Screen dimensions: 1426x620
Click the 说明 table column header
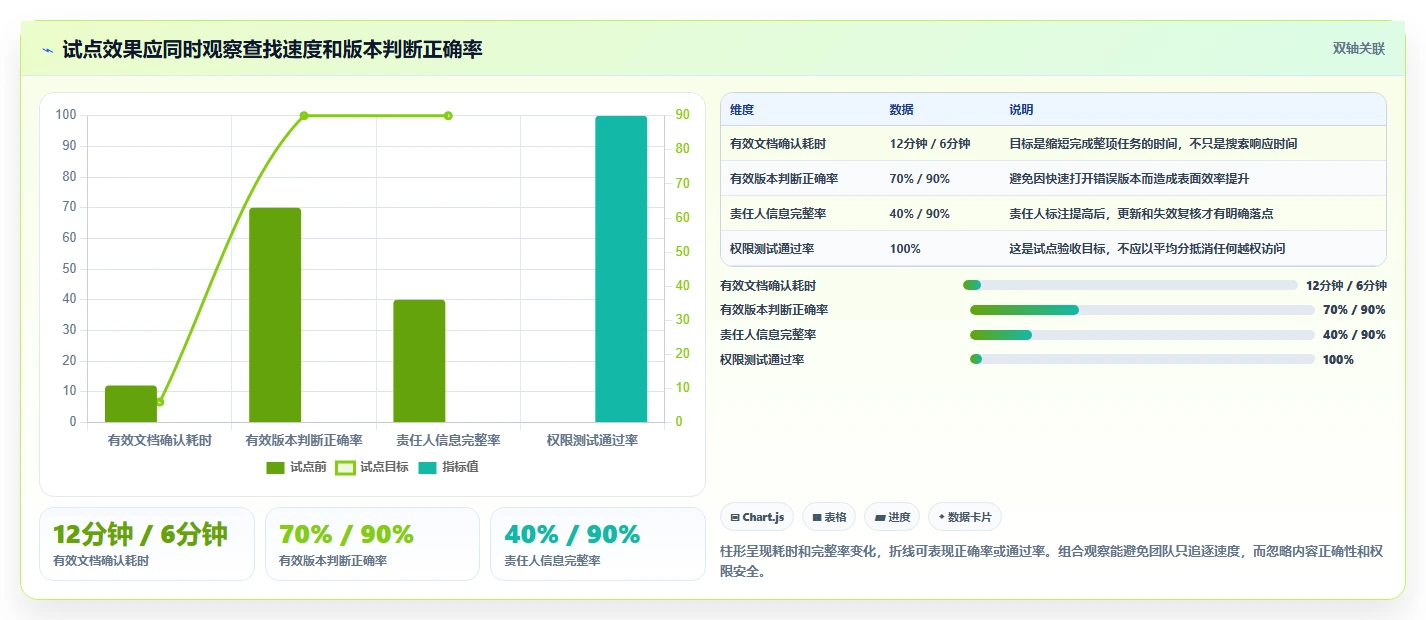(x=1021, y=110)
